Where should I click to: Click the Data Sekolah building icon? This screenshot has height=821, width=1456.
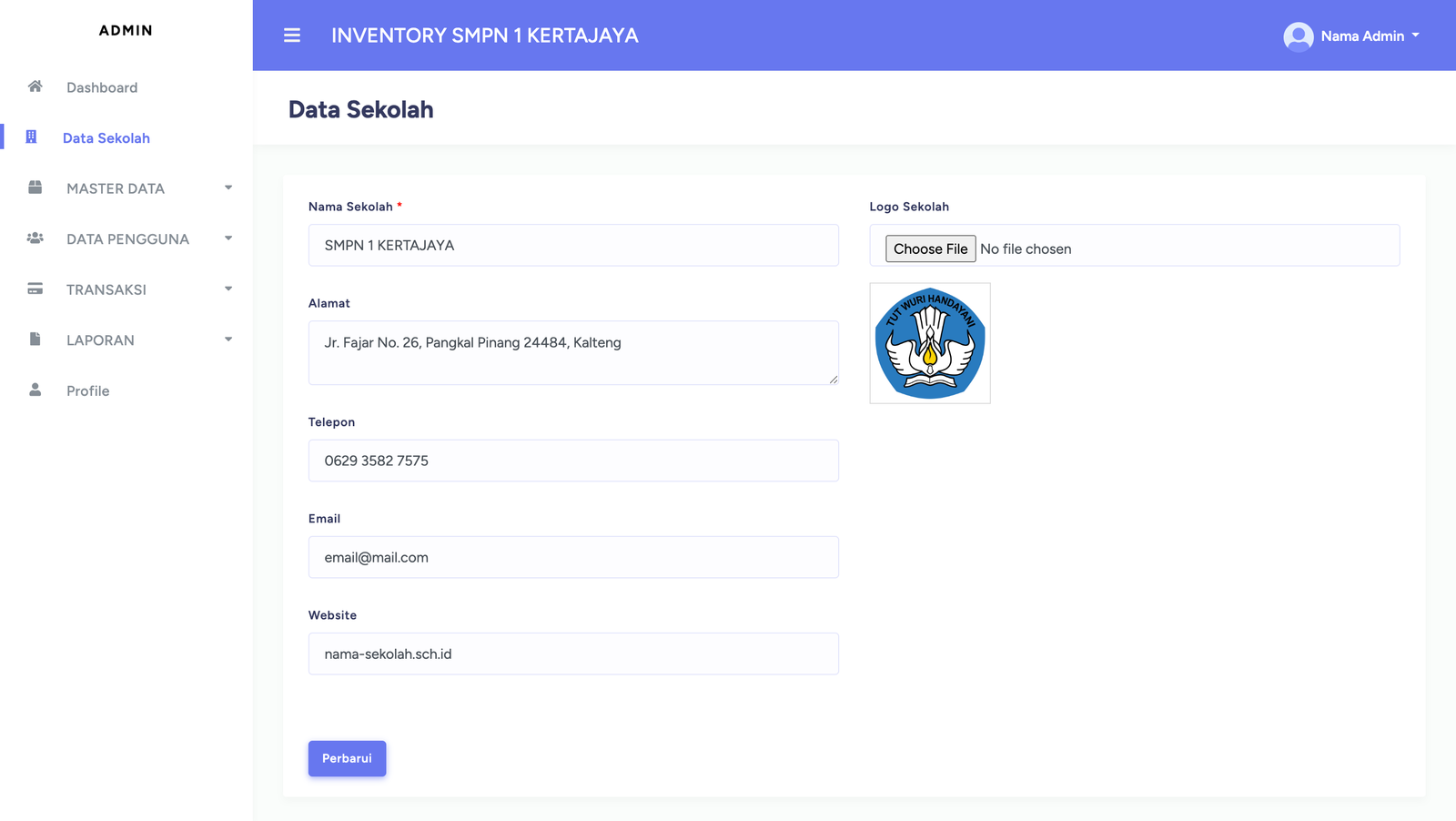pyautogui.click(x=31, y=137)
